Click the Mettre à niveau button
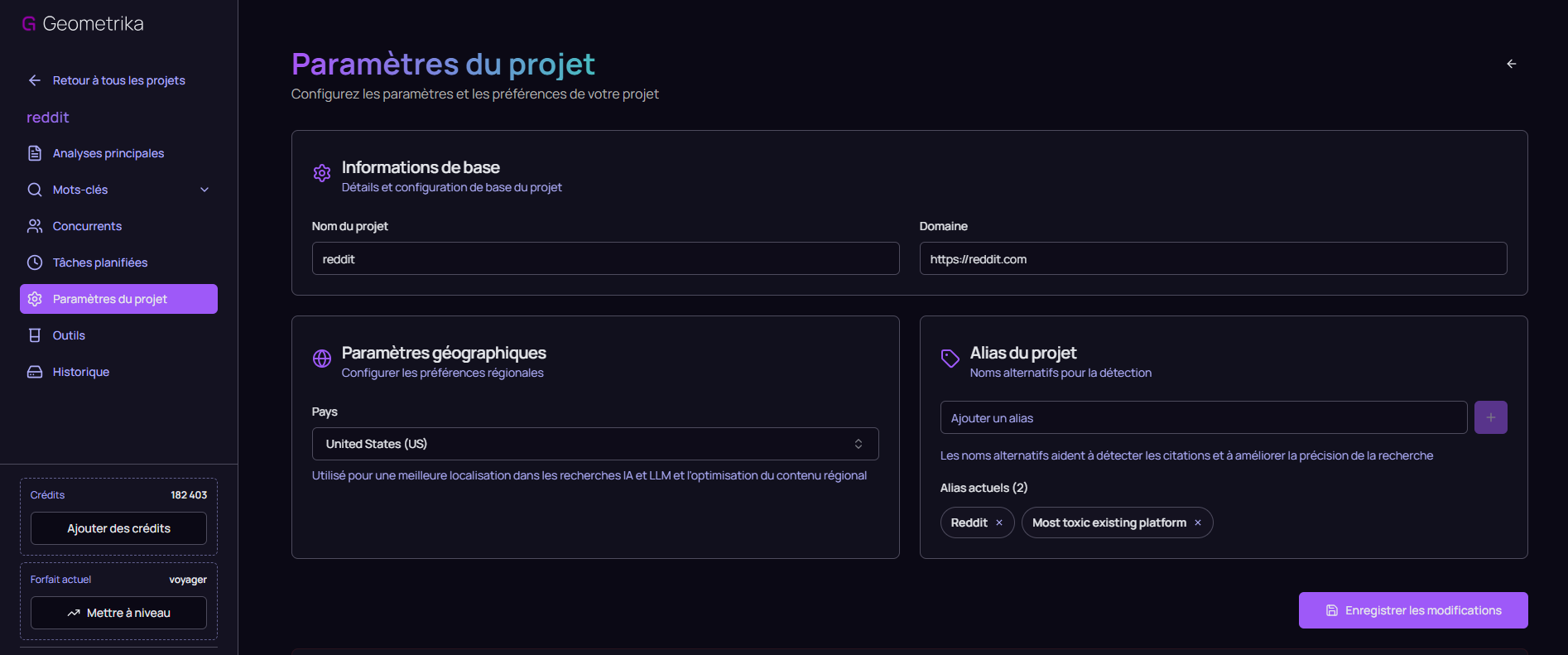The height and width of the screenshot is (655, 1568). pyautogui.click(x=118, y=613)
